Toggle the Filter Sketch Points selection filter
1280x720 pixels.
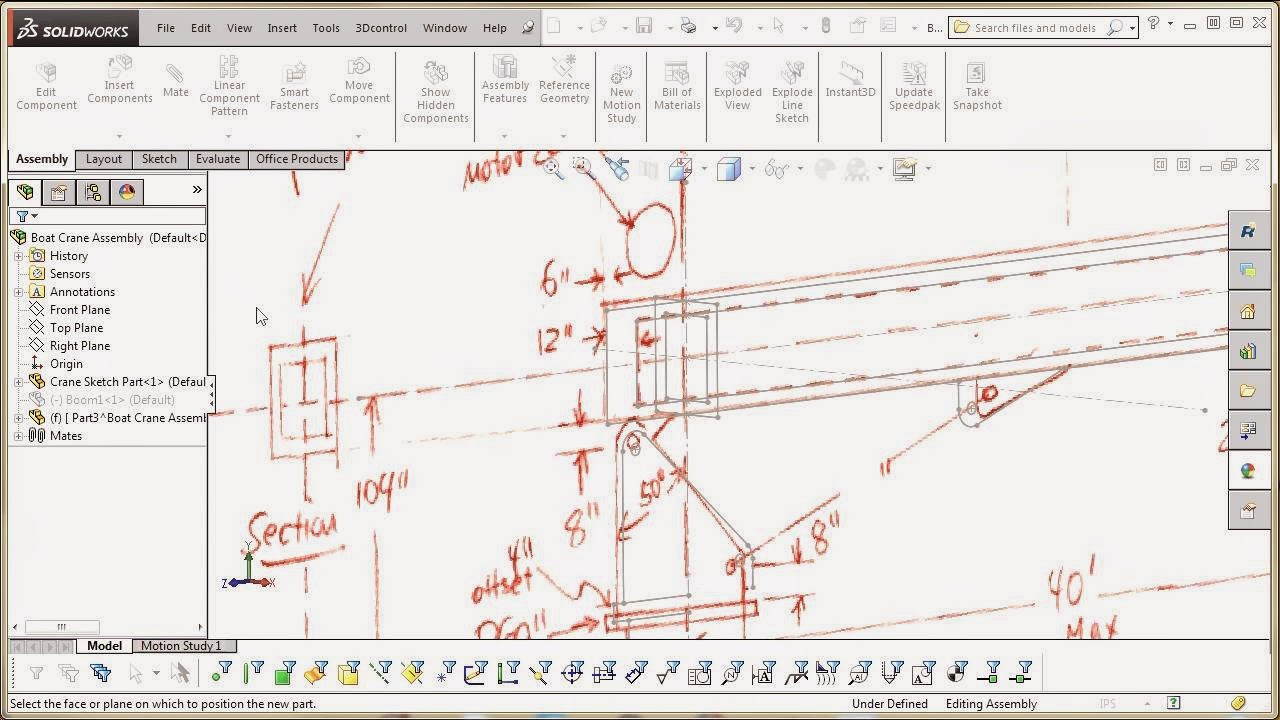coord(444,673)
